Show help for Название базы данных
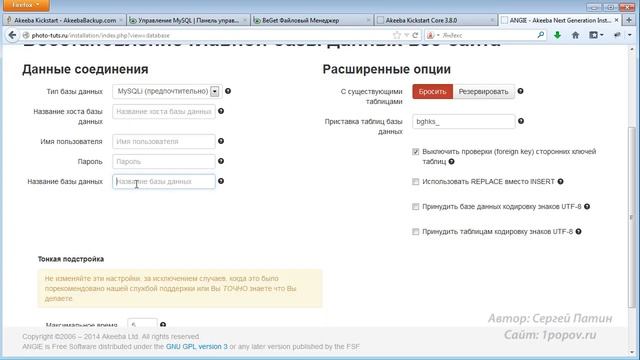Viewport: 640px width, 360px height. point(221,181)
